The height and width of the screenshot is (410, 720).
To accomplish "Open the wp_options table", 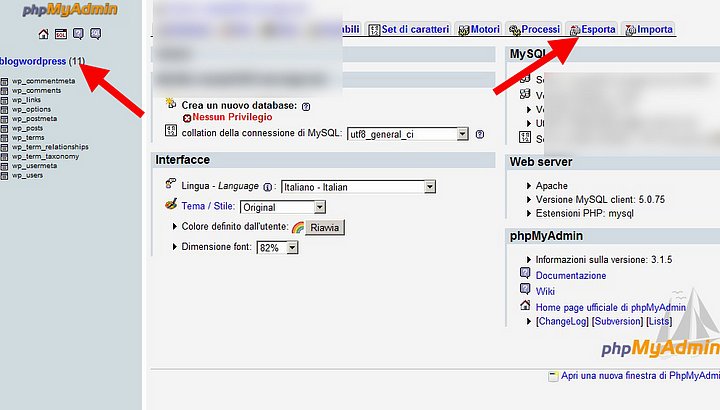I will click(x=31, y=110).
